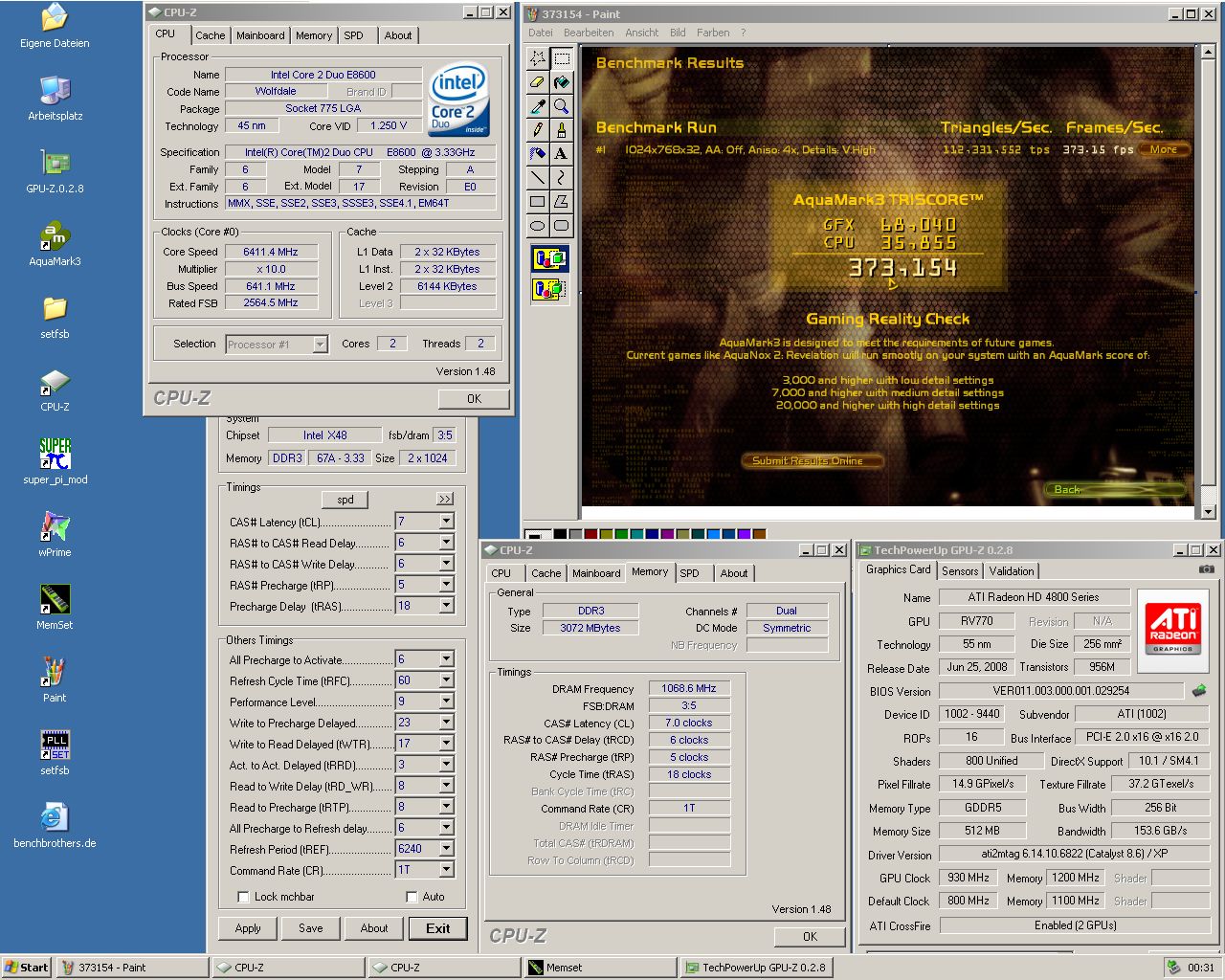Image resolution: width=1225 pixels, height=980 pixels.
Task: Select the Fill With Color bucket tool
Action: coord(562,82)
